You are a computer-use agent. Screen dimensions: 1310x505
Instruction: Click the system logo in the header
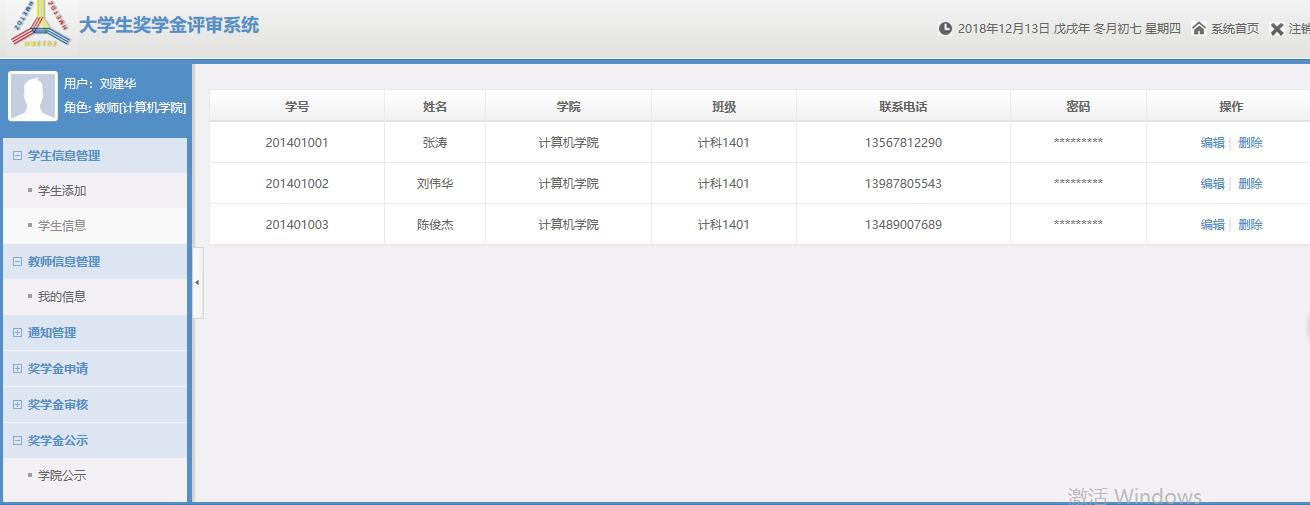pyautogui.click(x=41, y=26)
